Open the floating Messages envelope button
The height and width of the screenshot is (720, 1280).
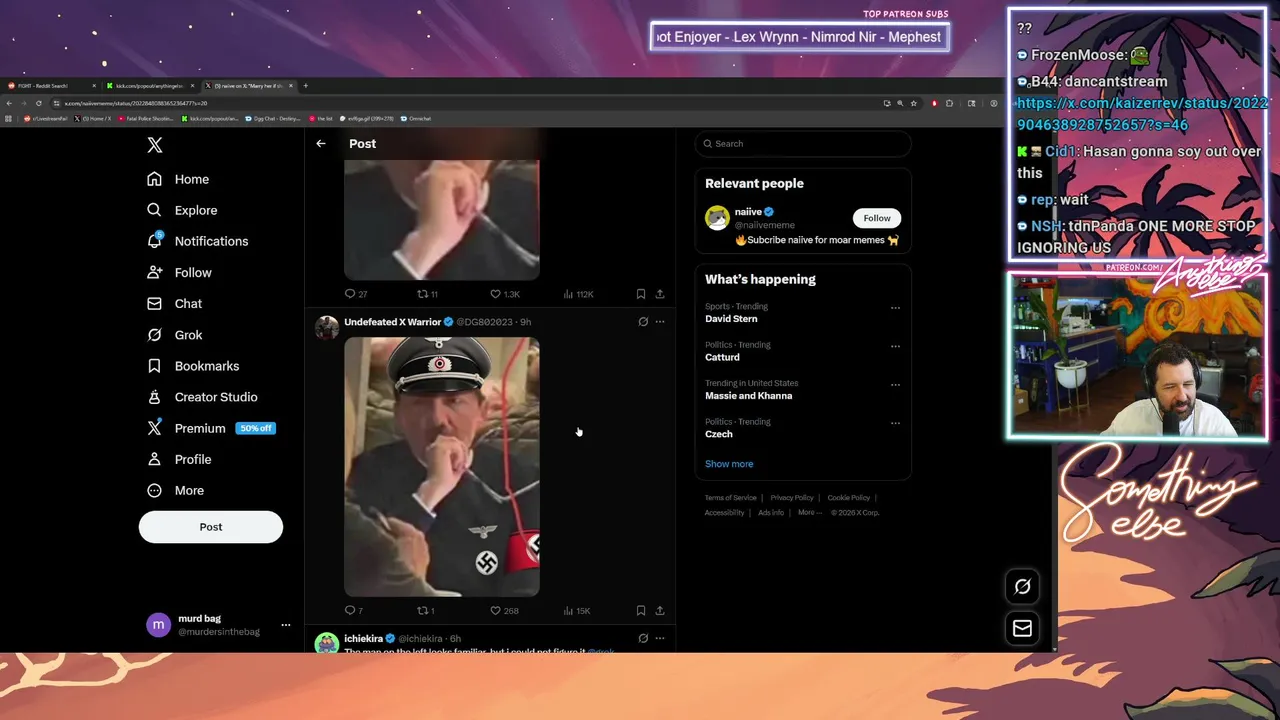(1022, 628)
